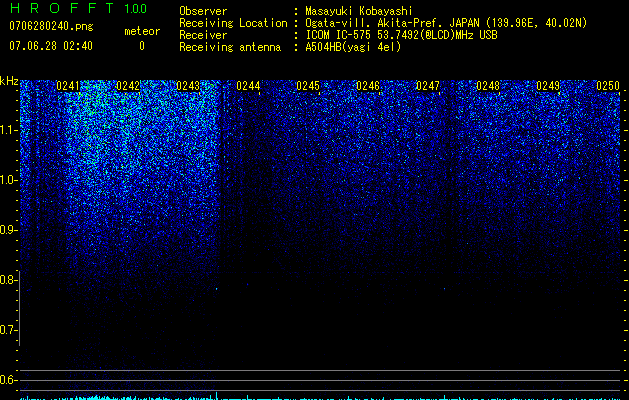Click the 0248 time marker
Image resolution: width=629 pixels, height=400 pixels.
488,86
